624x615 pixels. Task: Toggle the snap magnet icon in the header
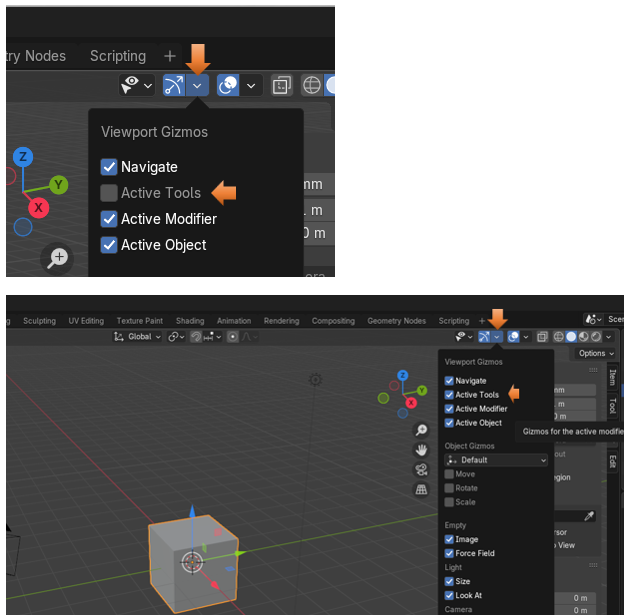tap(197, 337)
